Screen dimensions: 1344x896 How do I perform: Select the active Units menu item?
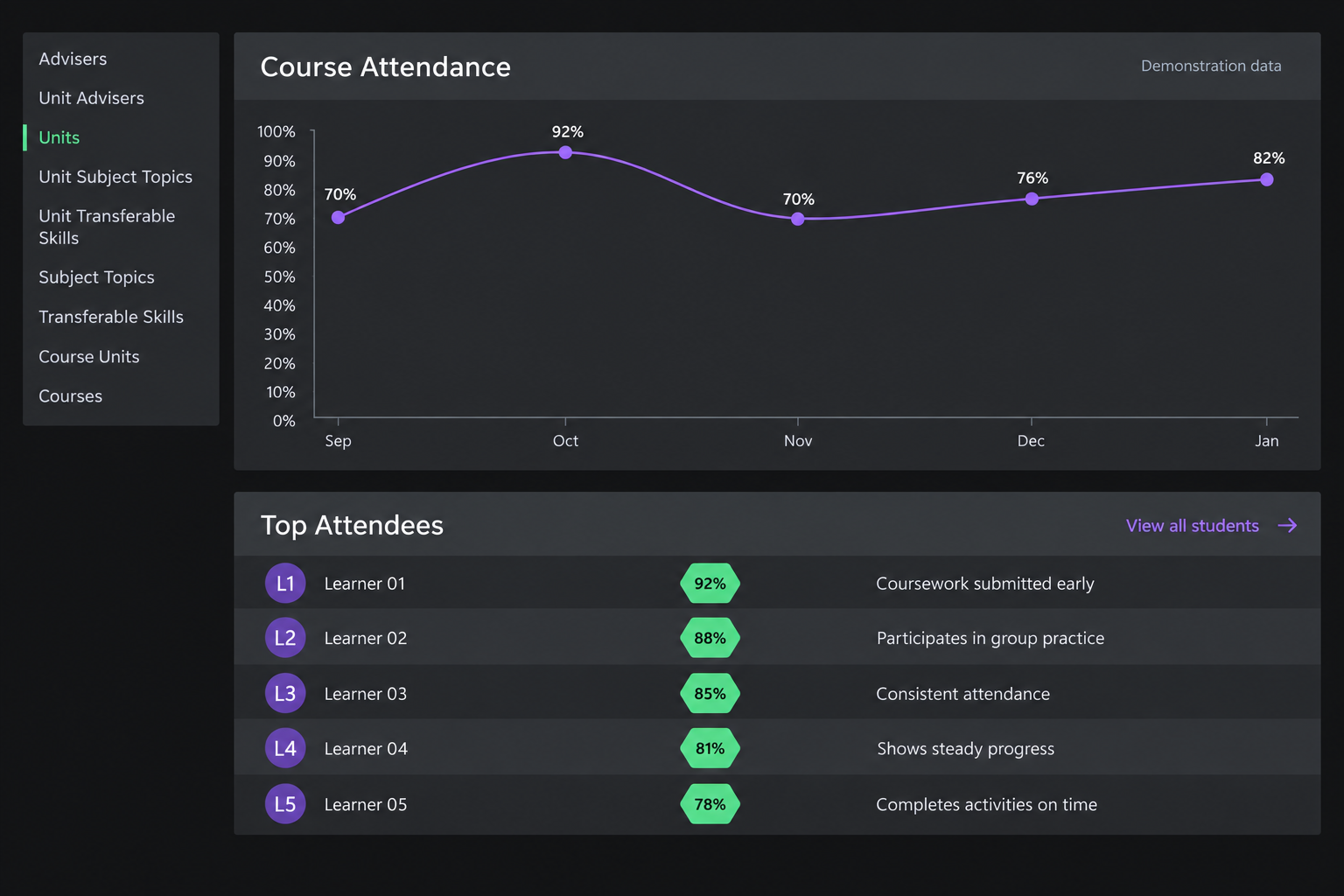[x=59, y=137]
